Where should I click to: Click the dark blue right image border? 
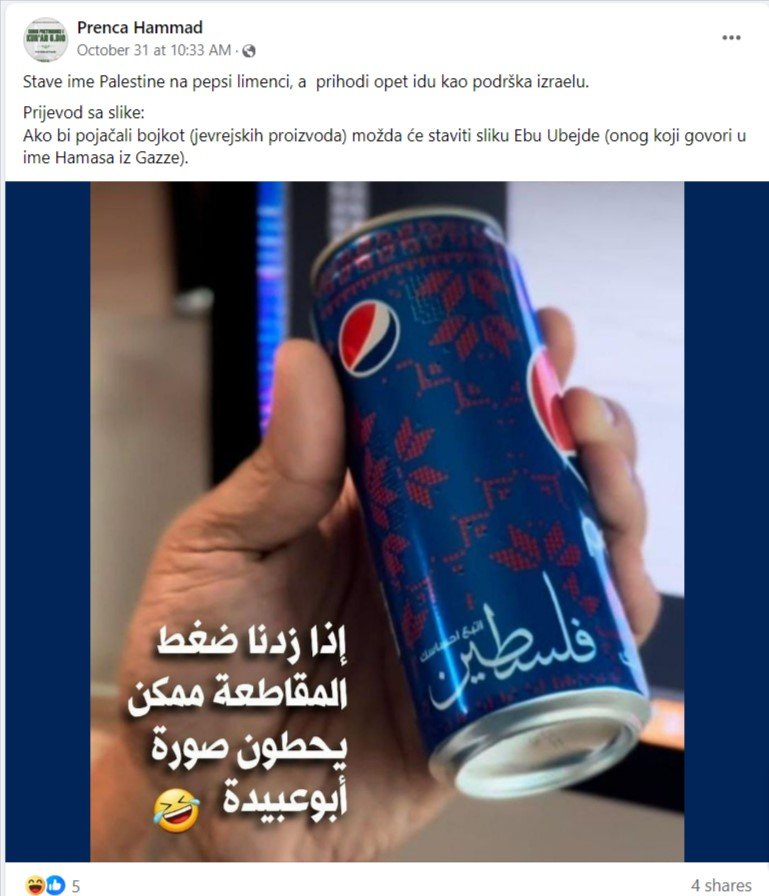726,521
